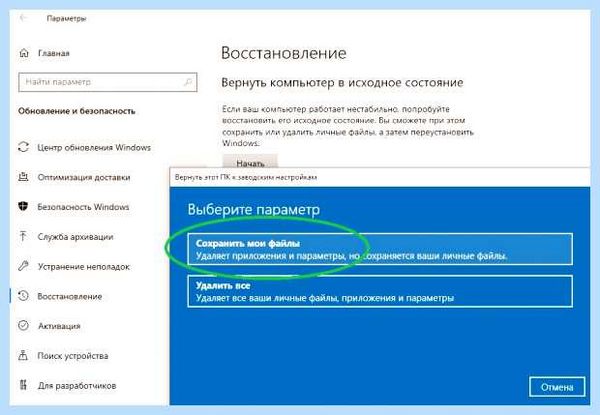Select the Для разработчиков tools icon

[23, 385]
